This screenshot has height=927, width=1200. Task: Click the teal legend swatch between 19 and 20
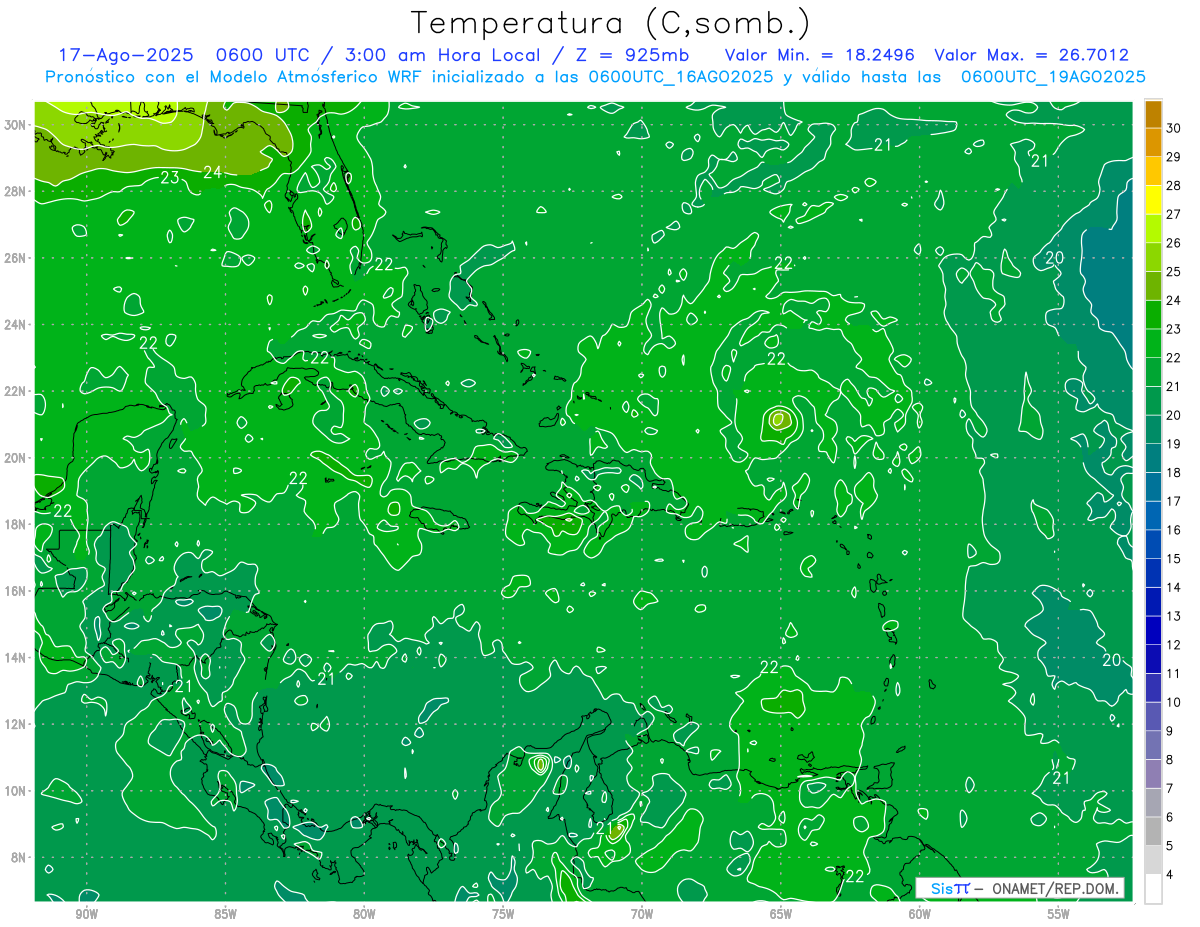tap(1153, 430)
